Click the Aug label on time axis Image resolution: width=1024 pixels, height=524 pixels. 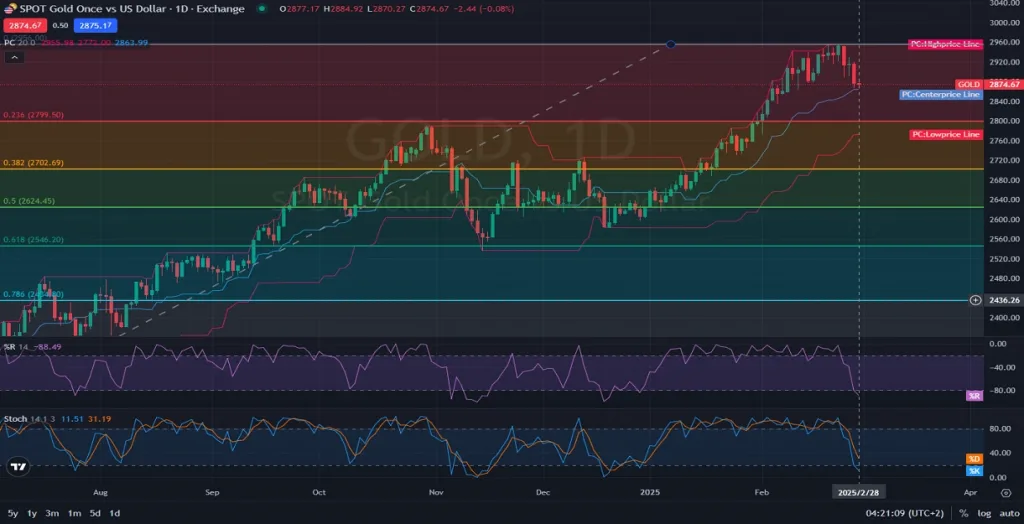pos(100,491)
